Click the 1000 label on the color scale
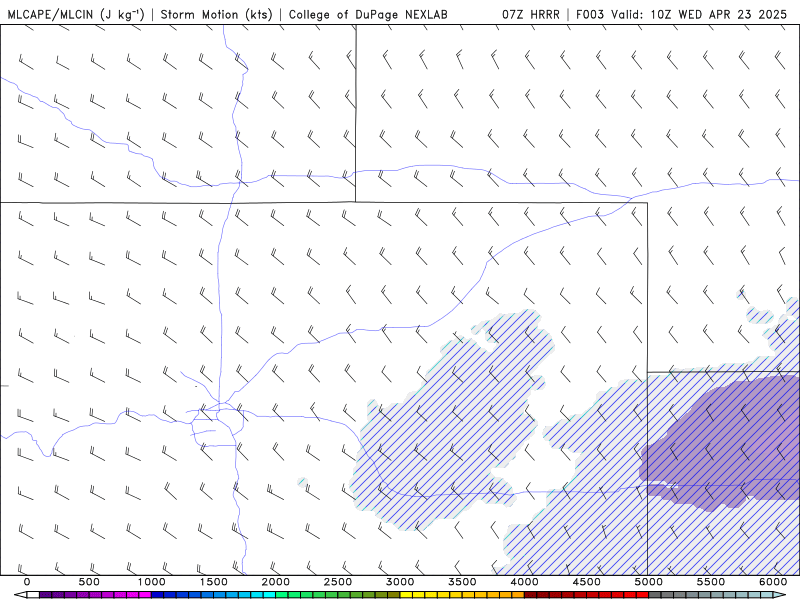This screenshot has height=600, width=800. point(152,582)
